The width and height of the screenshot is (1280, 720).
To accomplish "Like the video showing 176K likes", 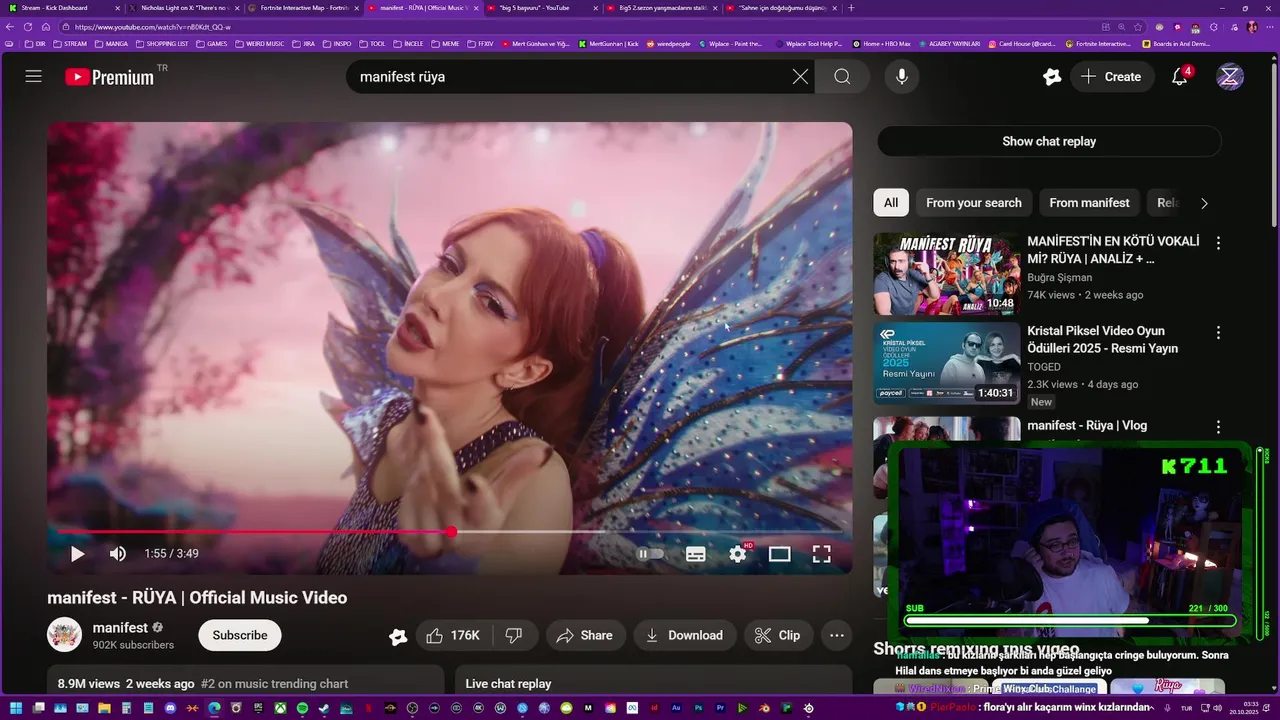I will tap(453, 636).
